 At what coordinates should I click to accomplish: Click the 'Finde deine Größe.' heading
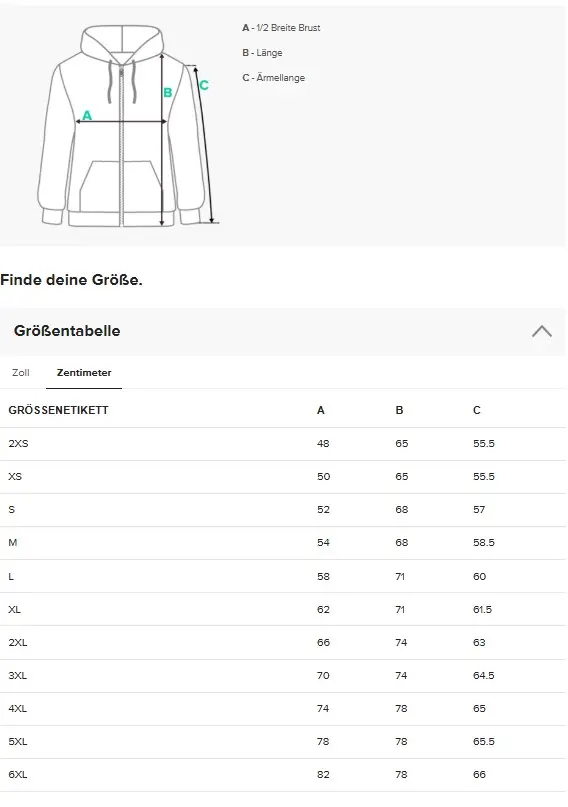pyautogui.click(x=71, y=280)
